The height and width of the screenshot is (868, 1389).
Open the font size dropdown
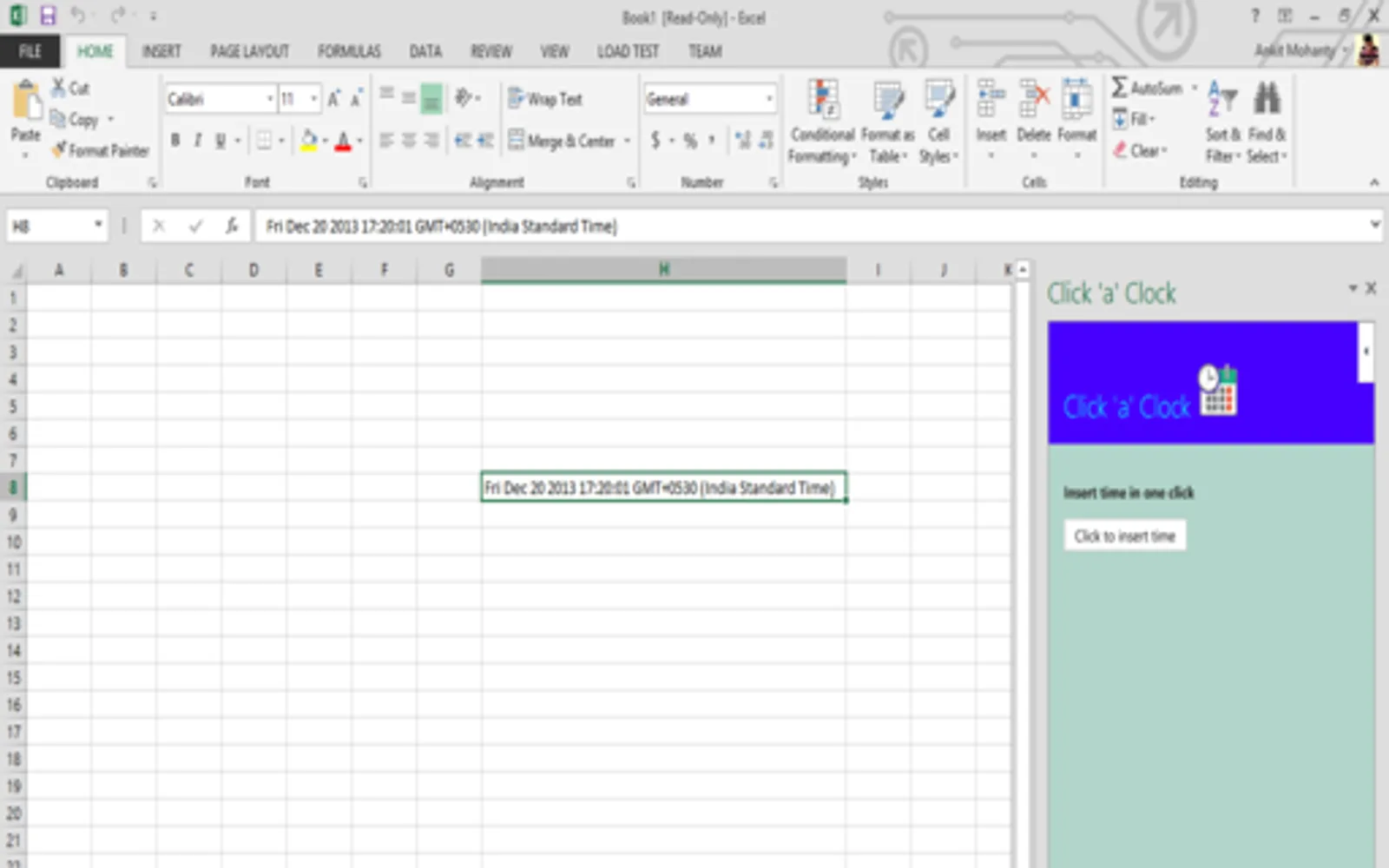pyautogui.click(x=313, y=99)
